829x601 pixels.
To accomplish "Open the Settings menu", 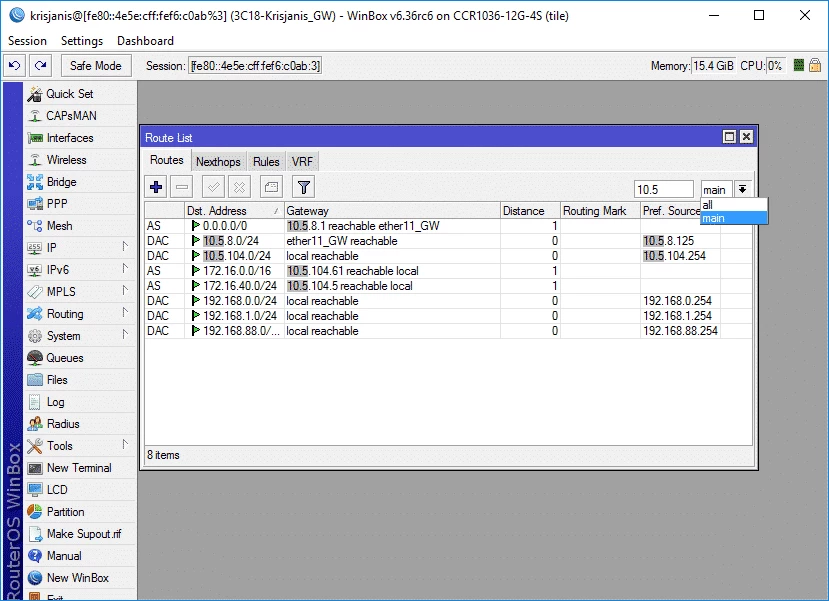I will (82, 41).
